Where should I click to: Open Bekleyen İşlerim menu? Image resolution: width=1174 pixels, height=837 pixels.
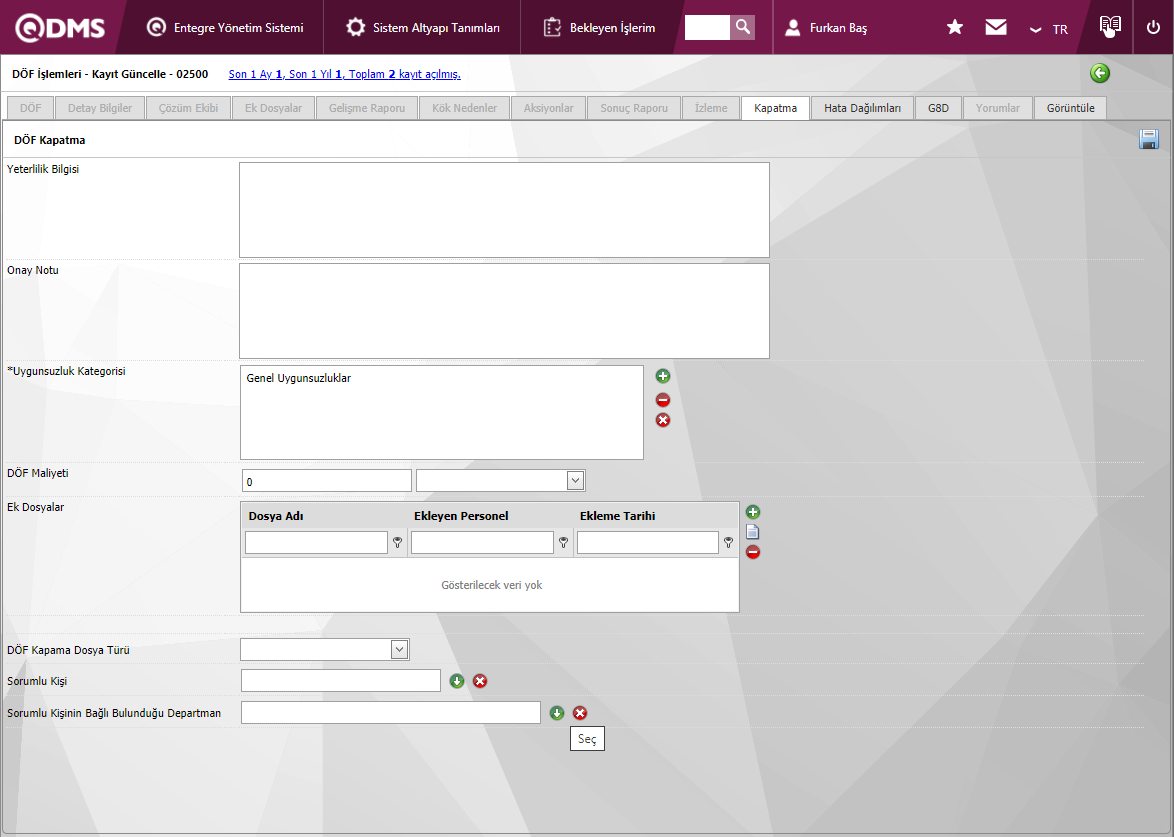point(599,28)
